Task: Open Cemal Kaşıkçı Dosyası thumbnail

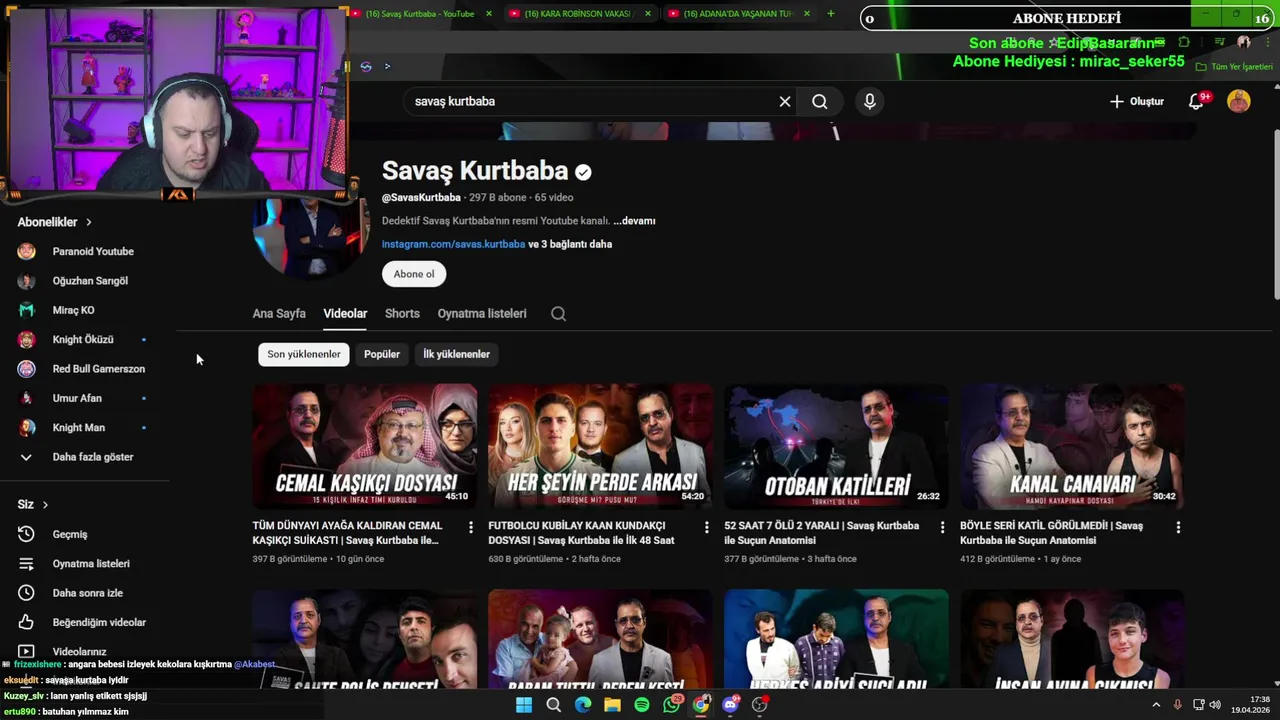Action: coord(365,446)
